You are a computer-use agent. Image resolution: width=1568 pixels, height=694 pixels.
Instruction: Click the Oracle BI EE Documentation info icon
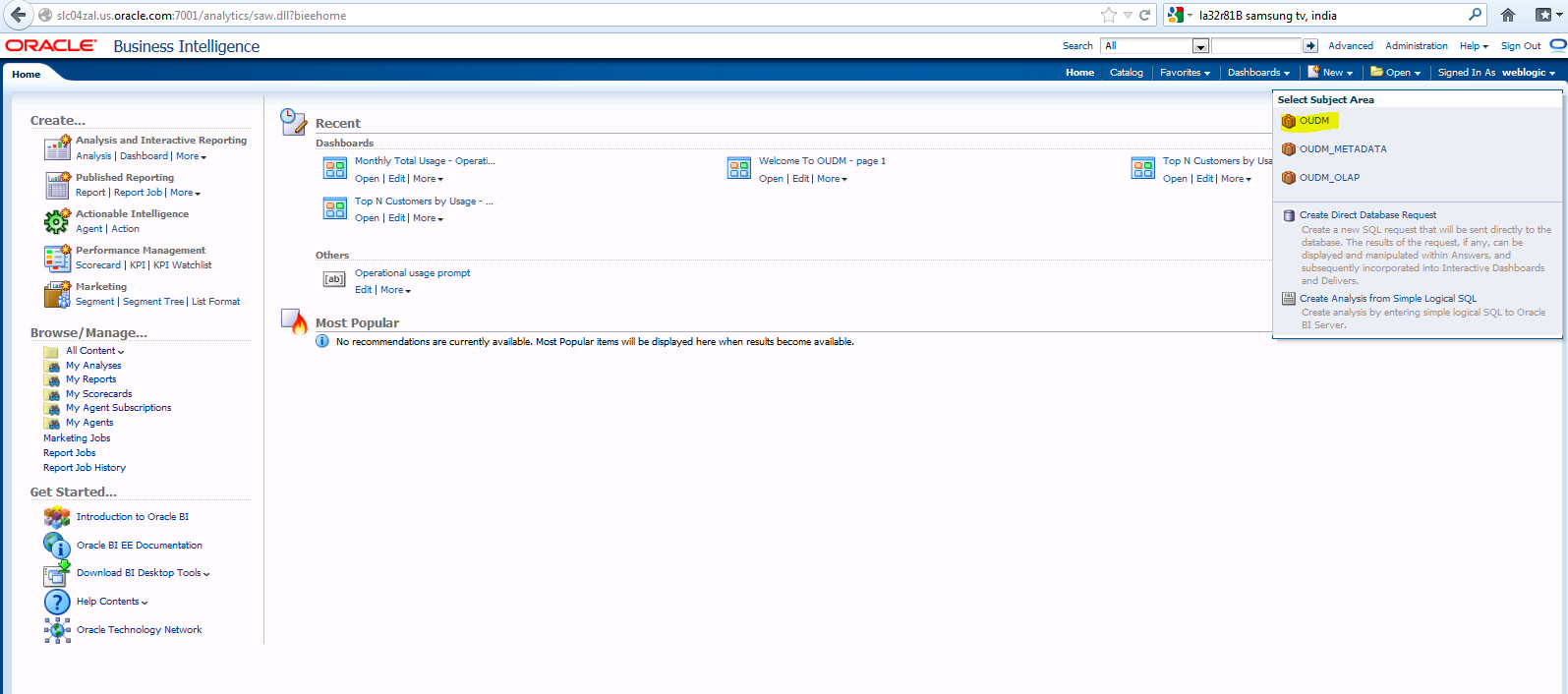(x=57, y=545)
